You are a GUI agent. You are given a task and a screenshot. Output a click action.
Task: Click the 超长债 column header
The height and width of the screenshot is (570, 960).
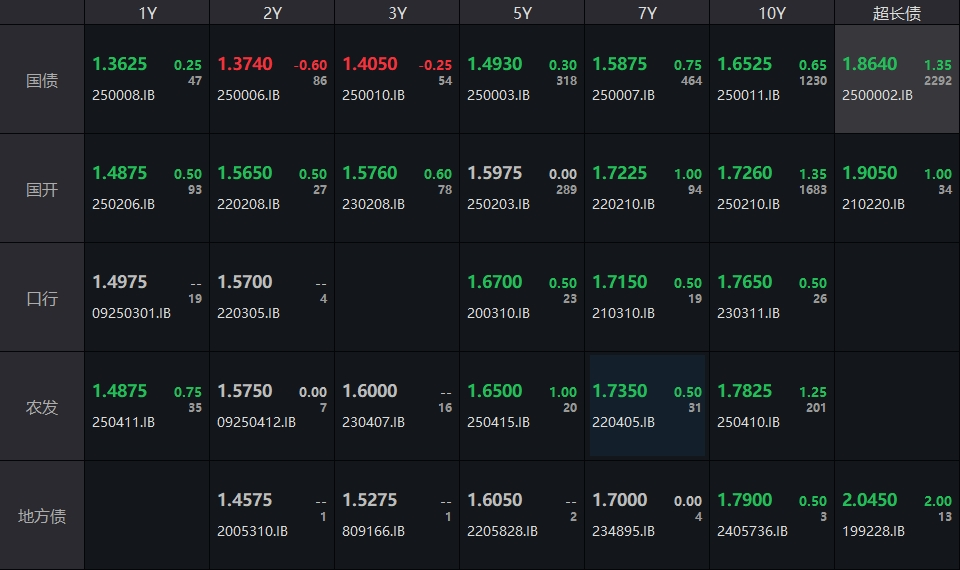(897, 13)
